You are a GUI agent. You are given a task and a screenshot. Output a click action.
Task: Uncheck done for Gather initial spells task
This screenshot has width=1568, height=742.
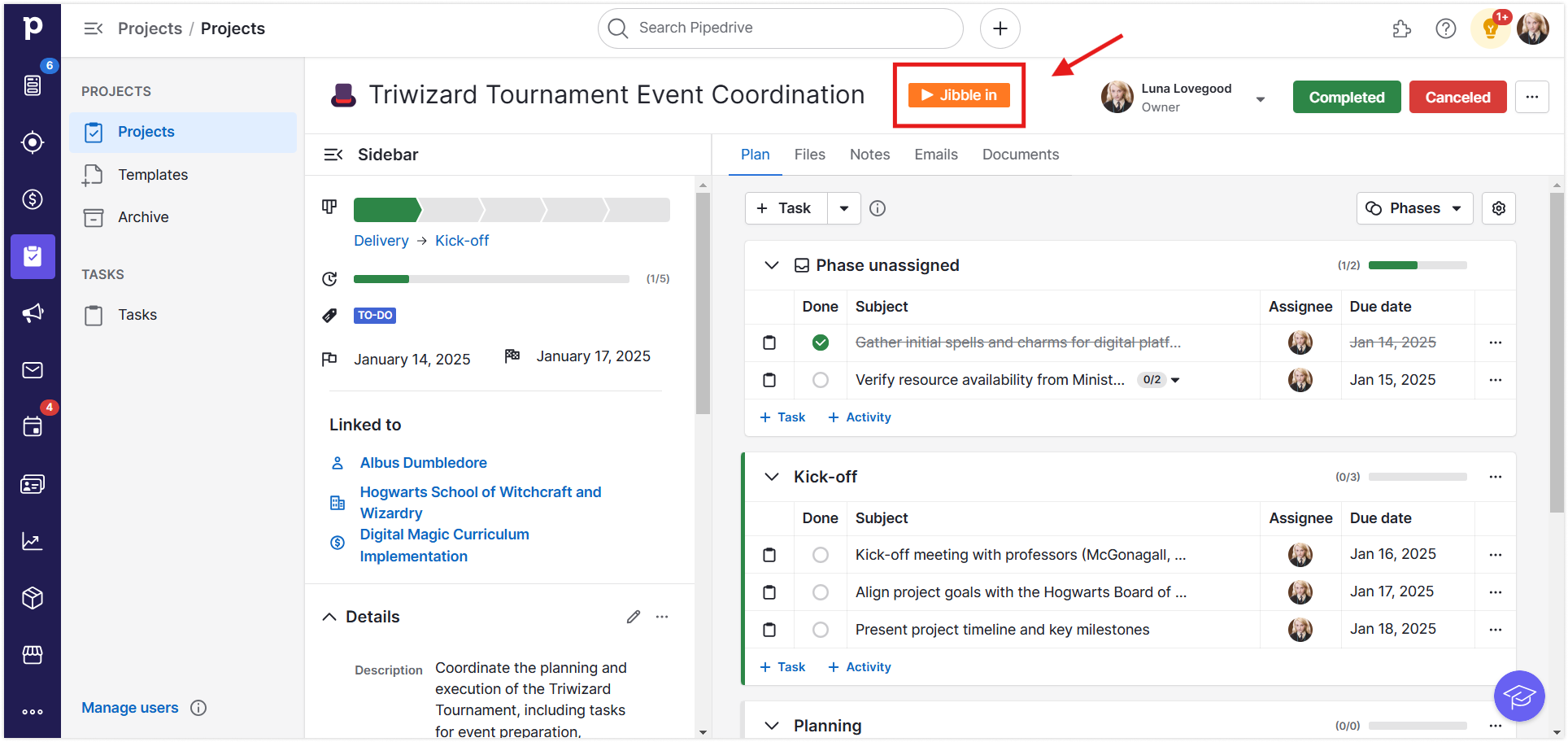pos(821,343)
